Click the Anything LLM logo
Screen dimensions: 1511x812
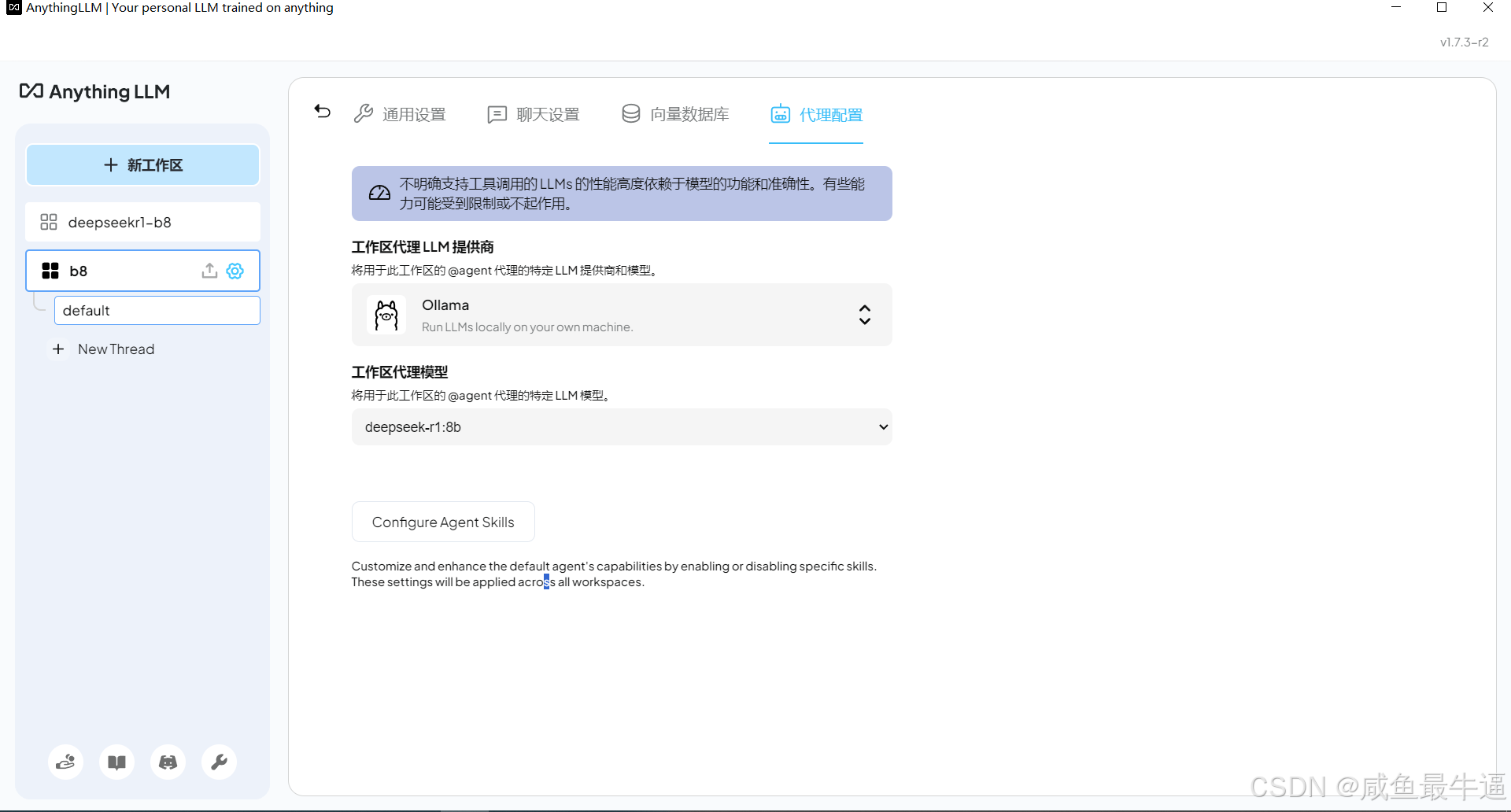tap(94, 91)
